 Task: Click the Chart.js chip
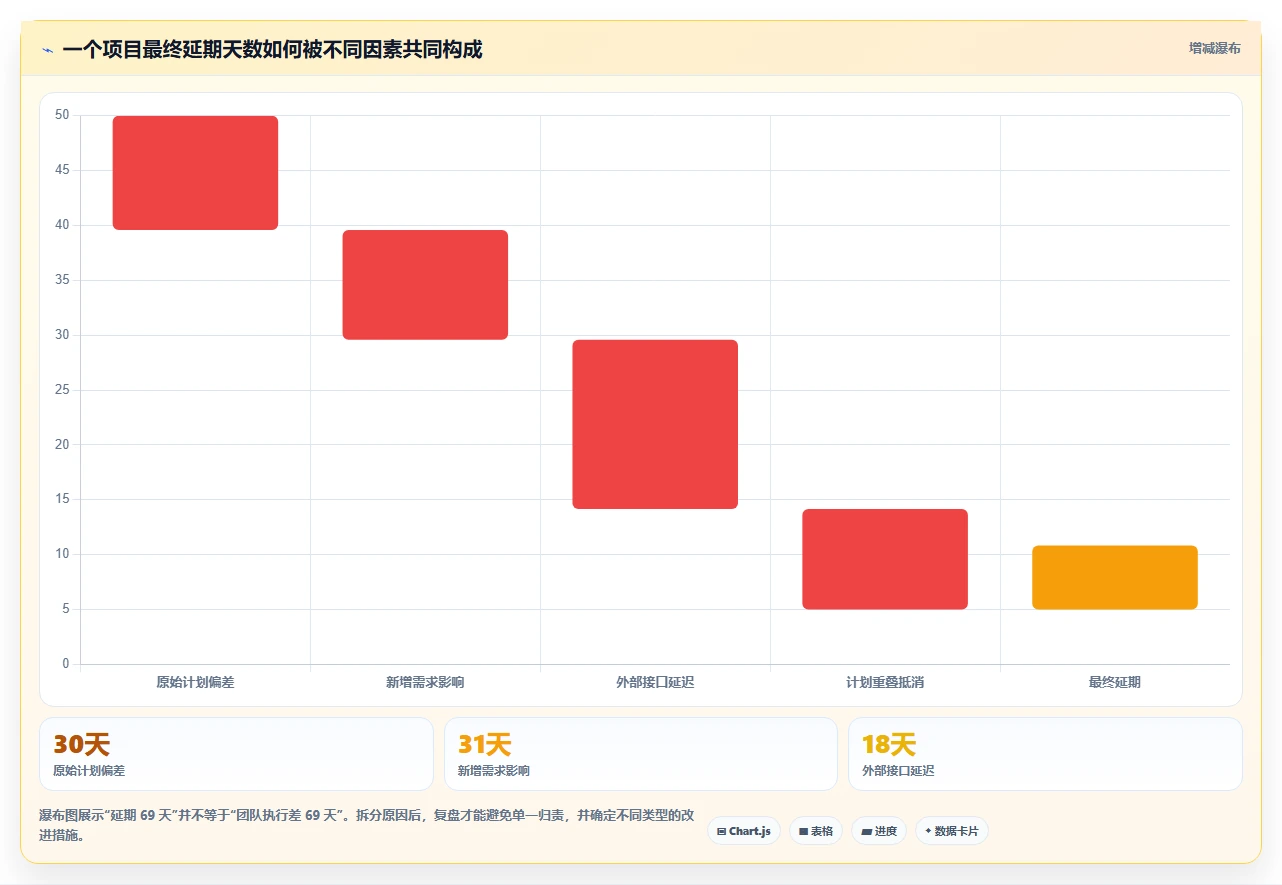pyautogui.click(x=744, y=831)
